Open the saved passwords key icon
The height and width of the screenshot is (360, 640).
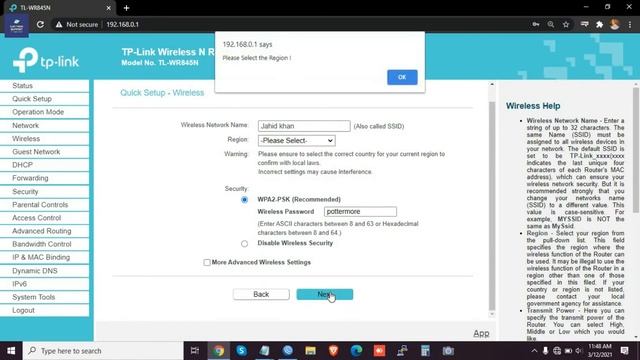coord(536,24)
